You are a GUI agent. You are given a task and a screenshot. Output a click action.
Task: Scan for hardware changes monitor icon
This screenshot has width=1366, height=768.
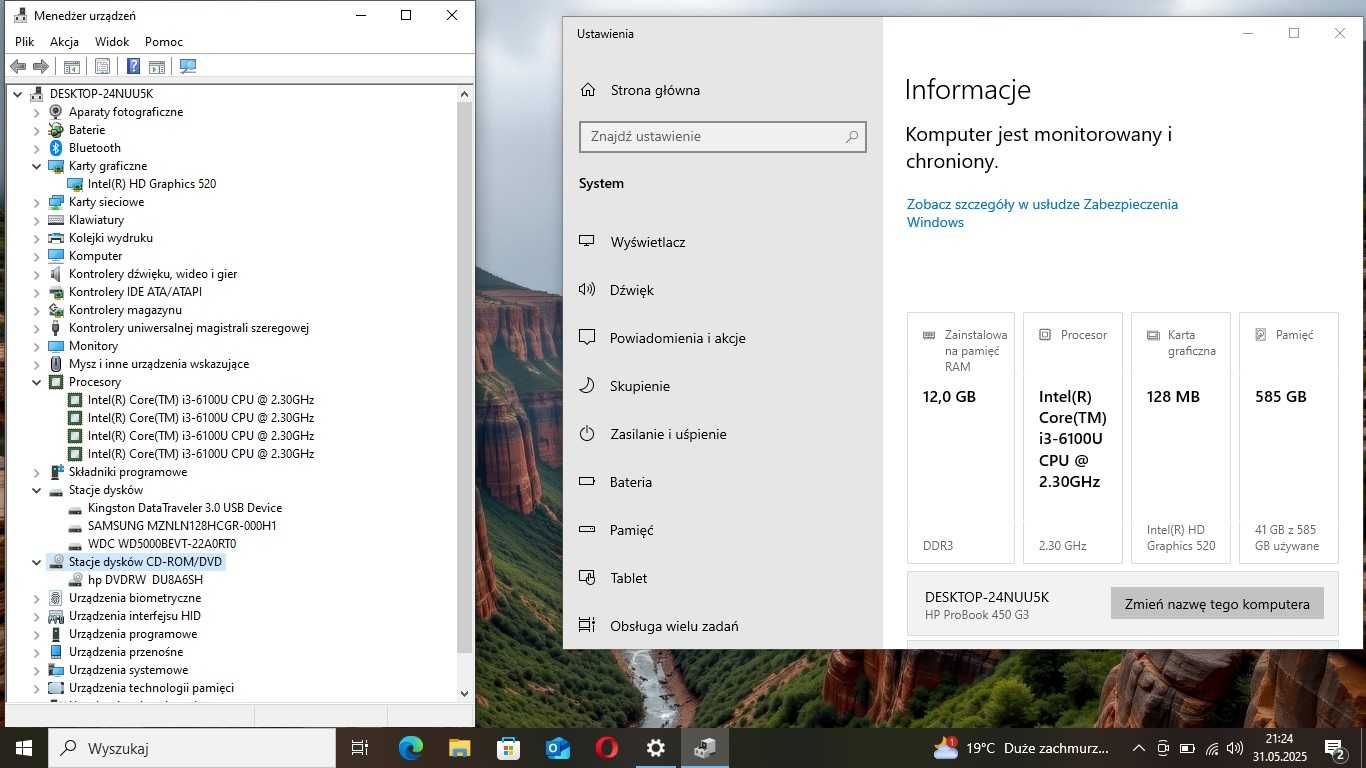(188, 67)
